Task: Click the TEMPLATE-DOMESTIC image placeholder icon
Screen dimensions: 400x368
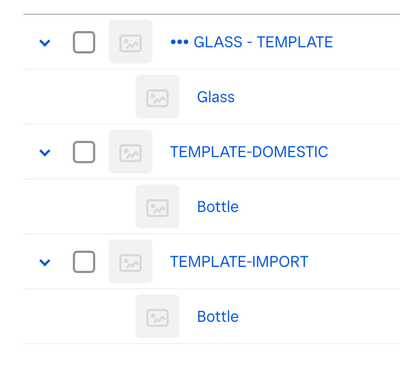Action: coord(130,152)
